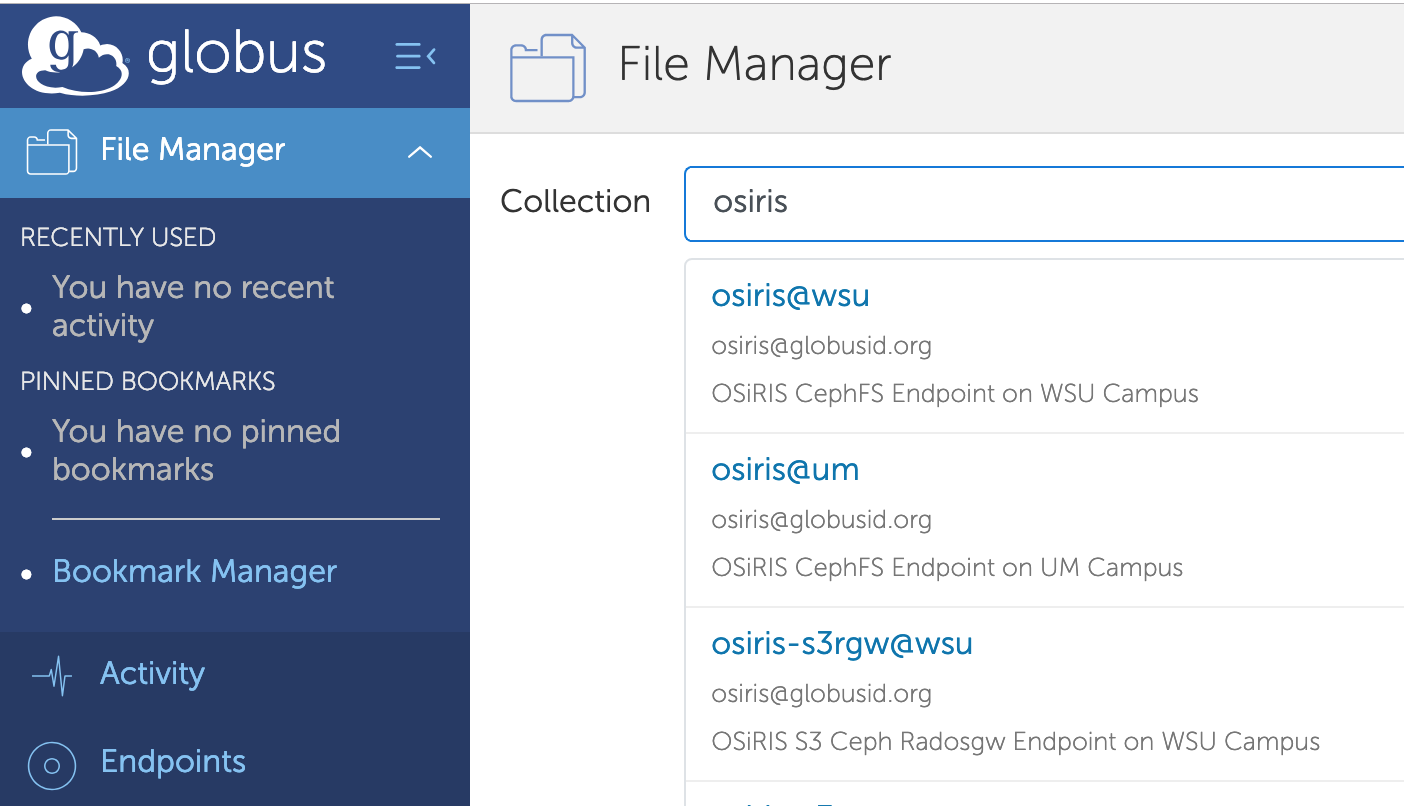The image size is (1404, 806).
Task: Click into the Collection search field
Action: tap(1044, 204)
